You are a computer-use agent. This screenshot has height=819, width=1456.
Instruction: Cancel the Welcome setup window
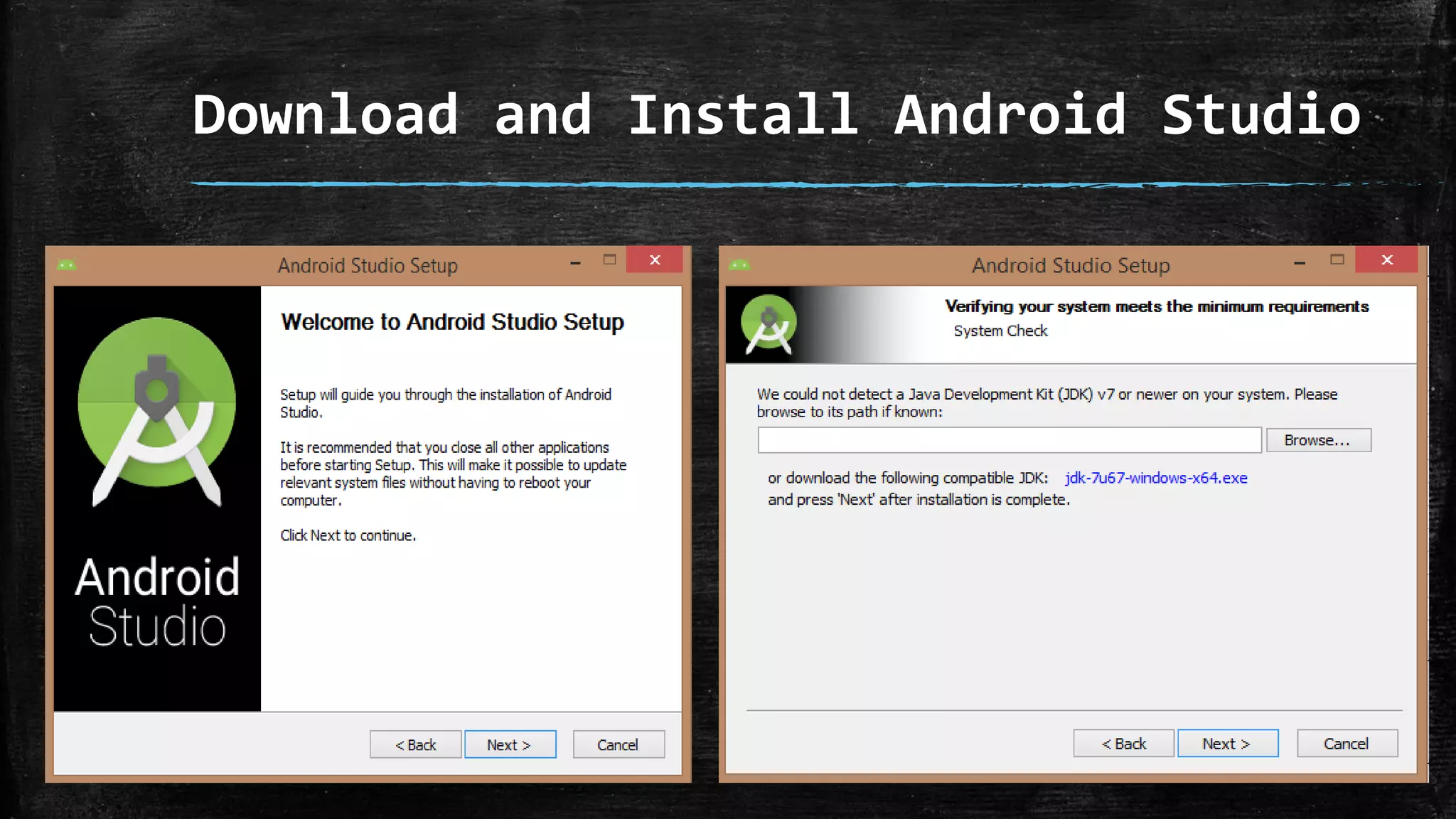click(619, 744)
